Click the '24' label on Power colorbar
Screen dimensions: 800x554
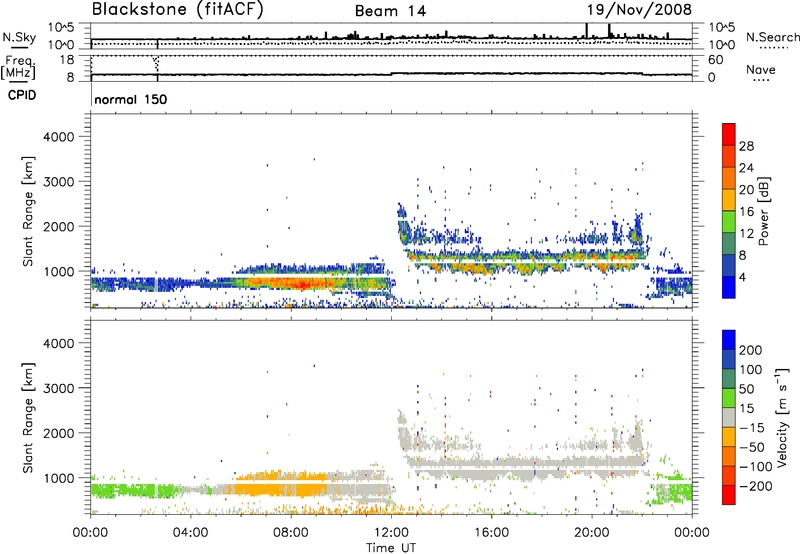(x=746, y=168)
